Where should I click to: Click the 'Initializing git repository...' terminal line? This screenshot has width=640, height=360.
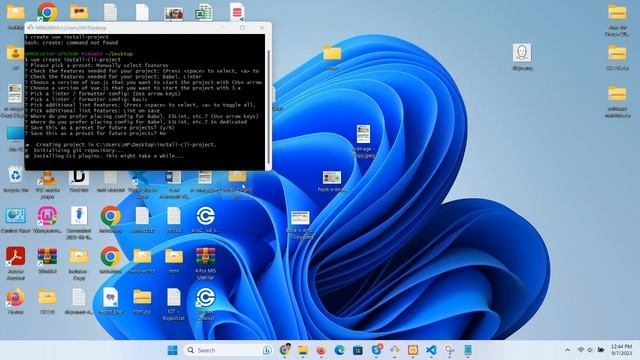tap(74, 150)
